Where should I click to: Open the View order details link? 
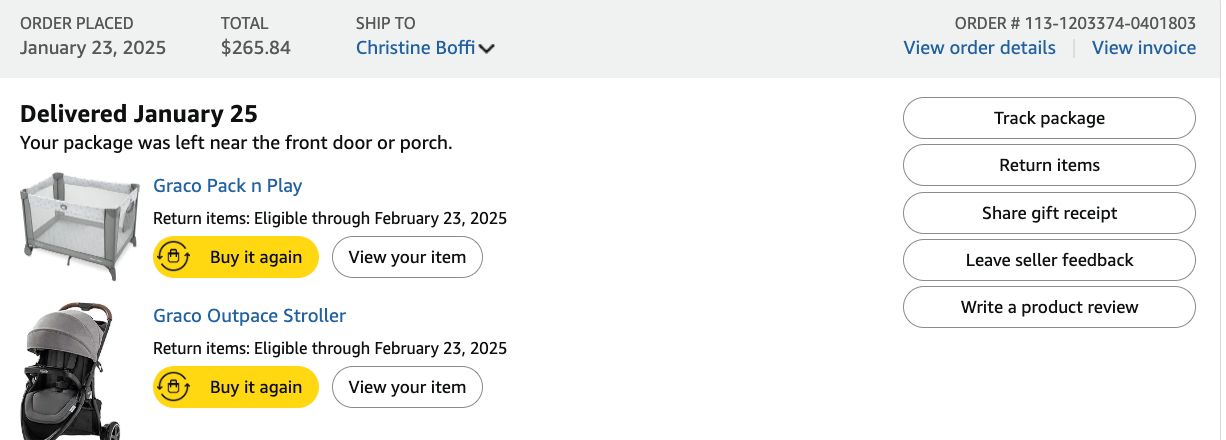tap(979, 47)
